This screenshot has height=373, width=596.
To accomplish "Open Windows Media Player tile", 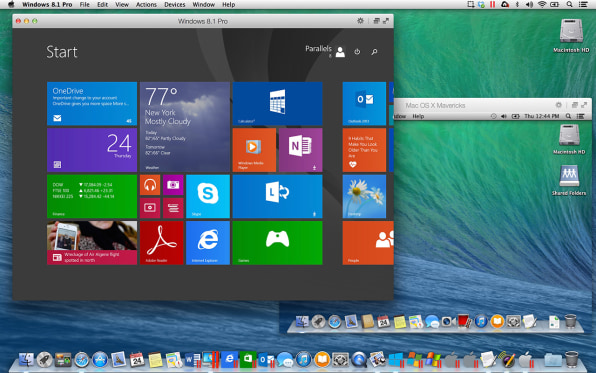I will coord(254,150).
